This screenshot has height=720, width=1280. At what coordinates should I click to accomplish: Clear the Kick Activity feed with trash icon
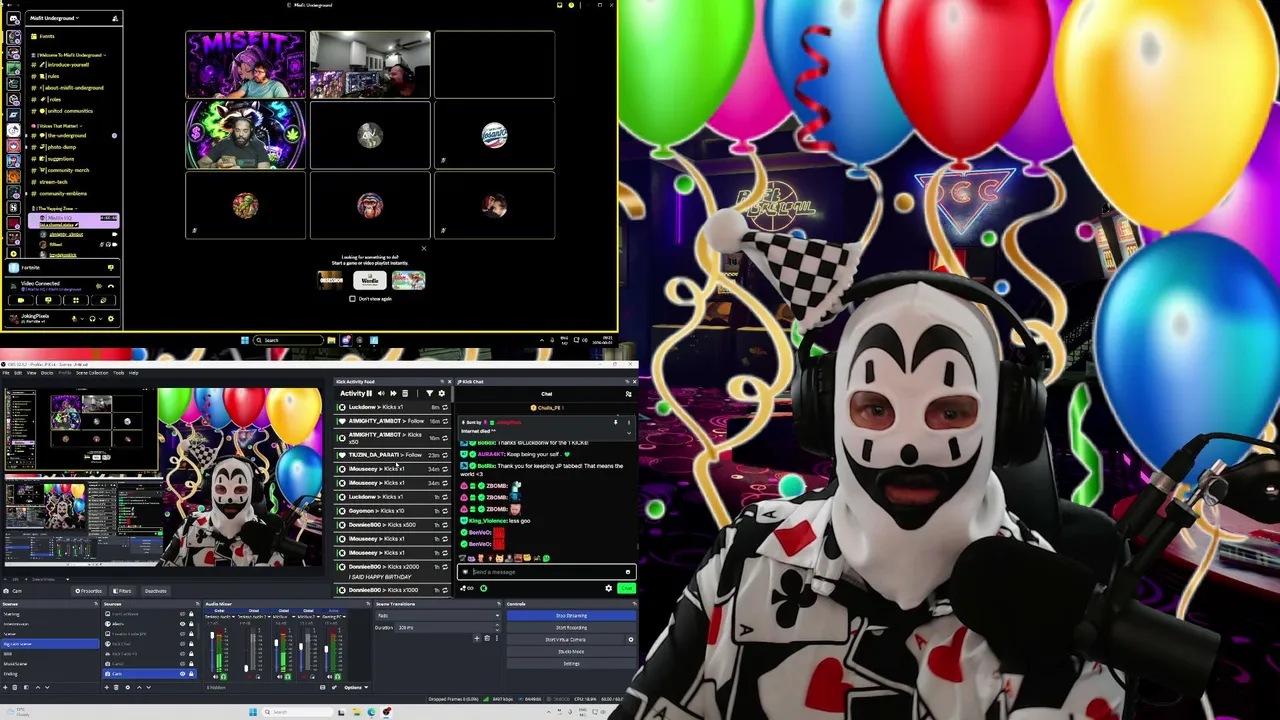(x=405, y=393)
